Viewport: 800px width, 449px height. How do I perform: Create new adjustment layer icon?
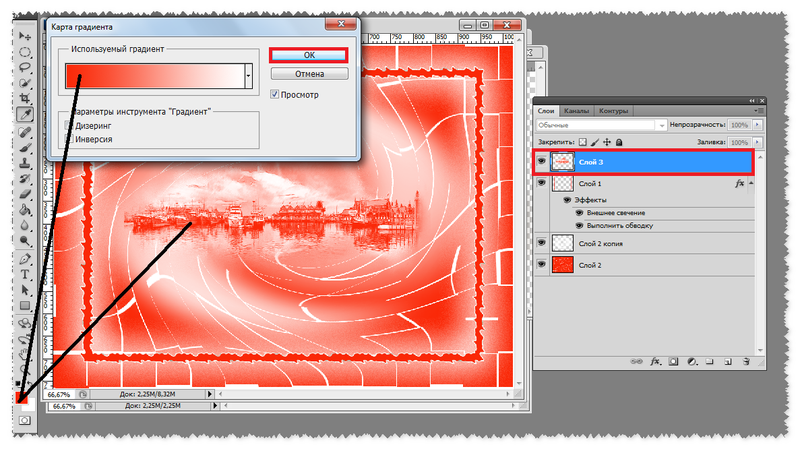click(x=692, y=361)
